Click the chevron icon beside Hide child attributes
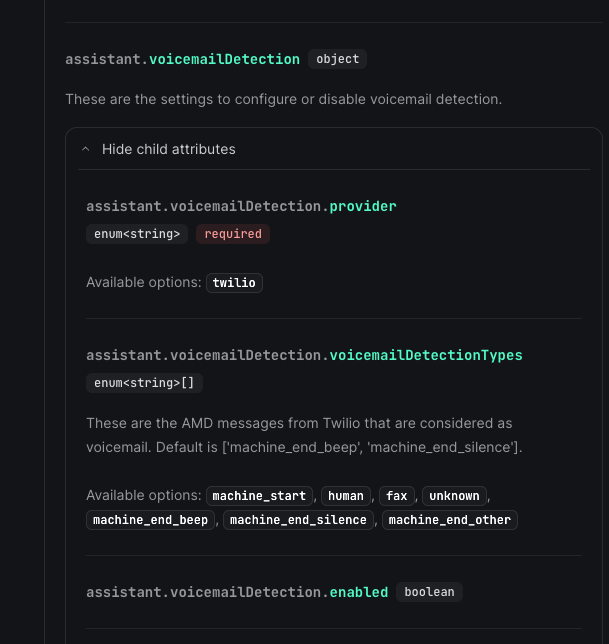The image size is (609, 644). [86, 149]
